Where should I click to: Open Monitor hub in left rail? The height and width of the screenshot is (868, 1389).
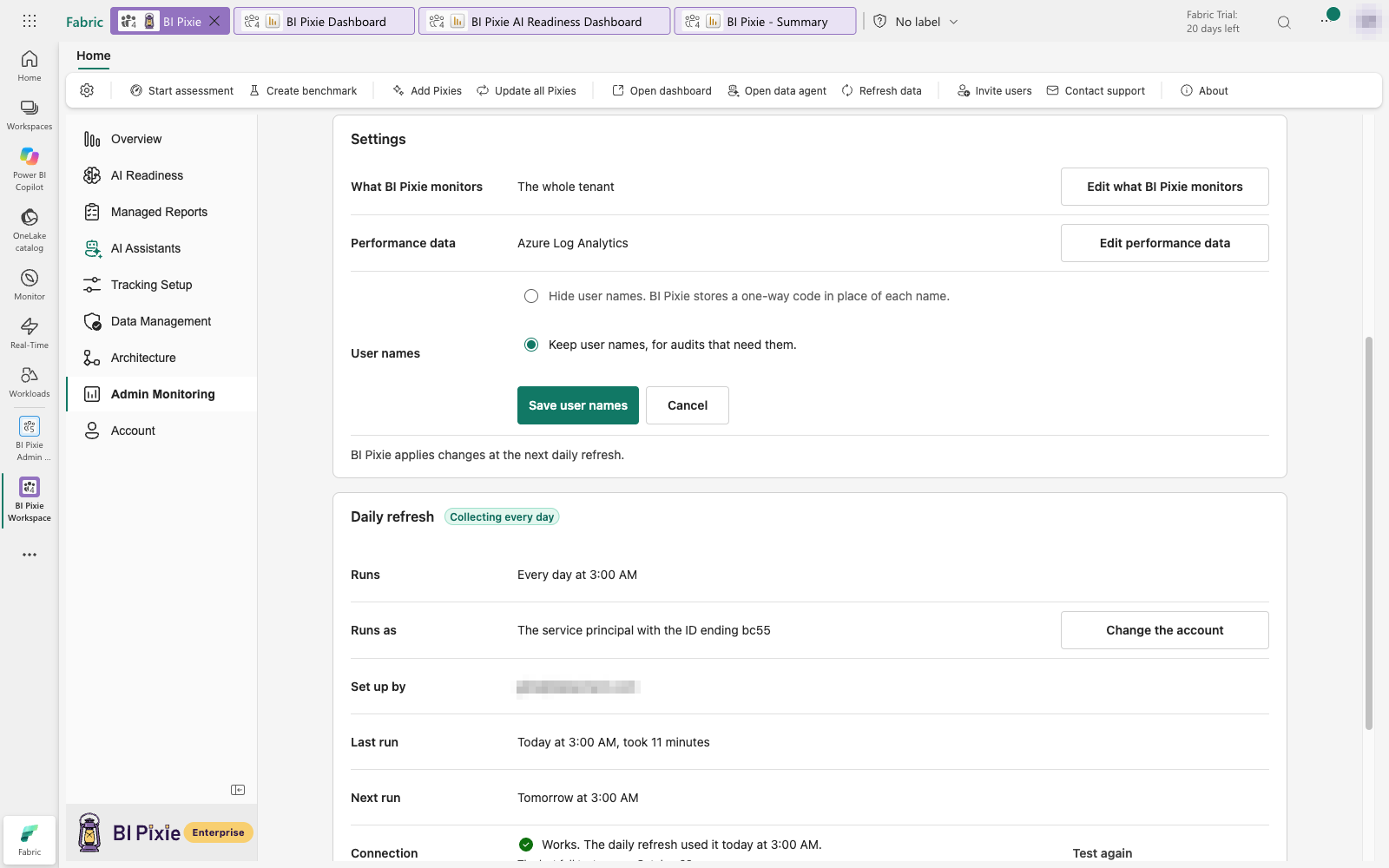[30, 285]
